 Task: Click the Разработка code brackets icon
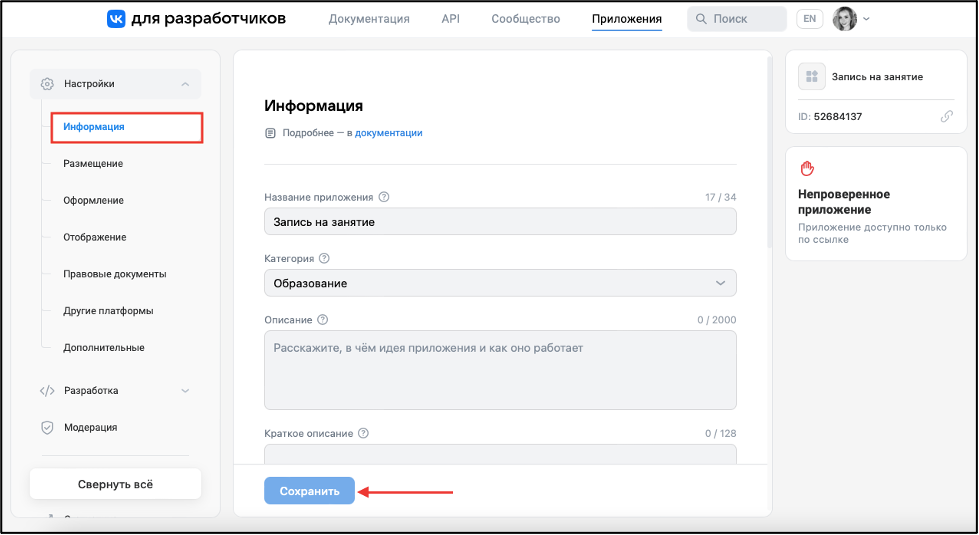click(x=47, y=391)
